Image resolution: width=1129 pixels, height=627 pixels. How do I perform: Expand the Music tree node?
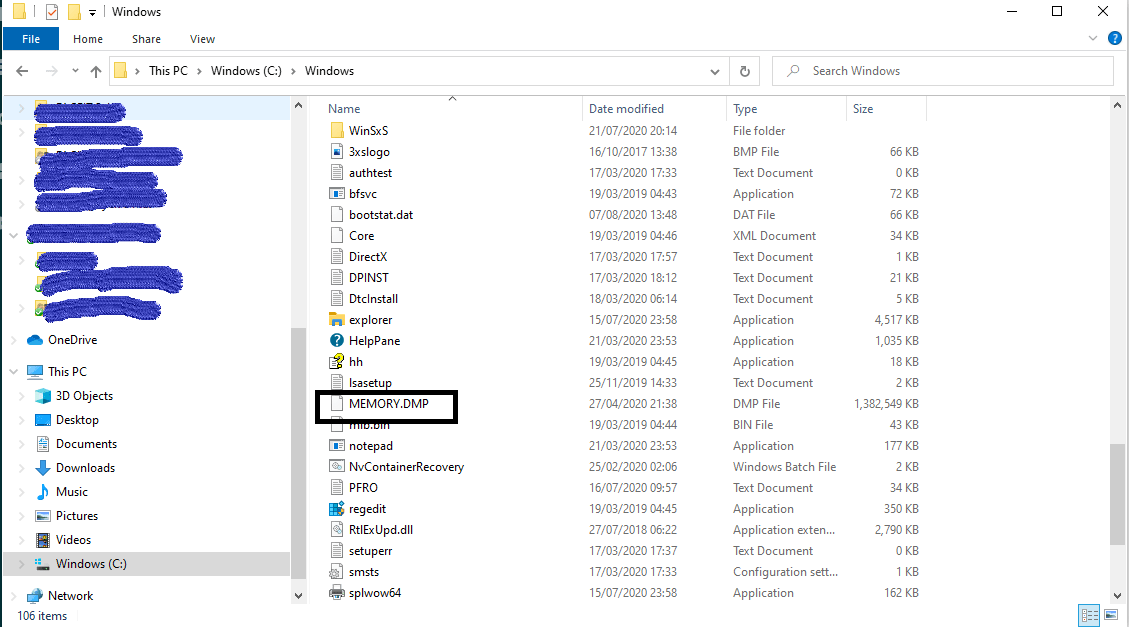pyautogui.click(x=22, y=492)
